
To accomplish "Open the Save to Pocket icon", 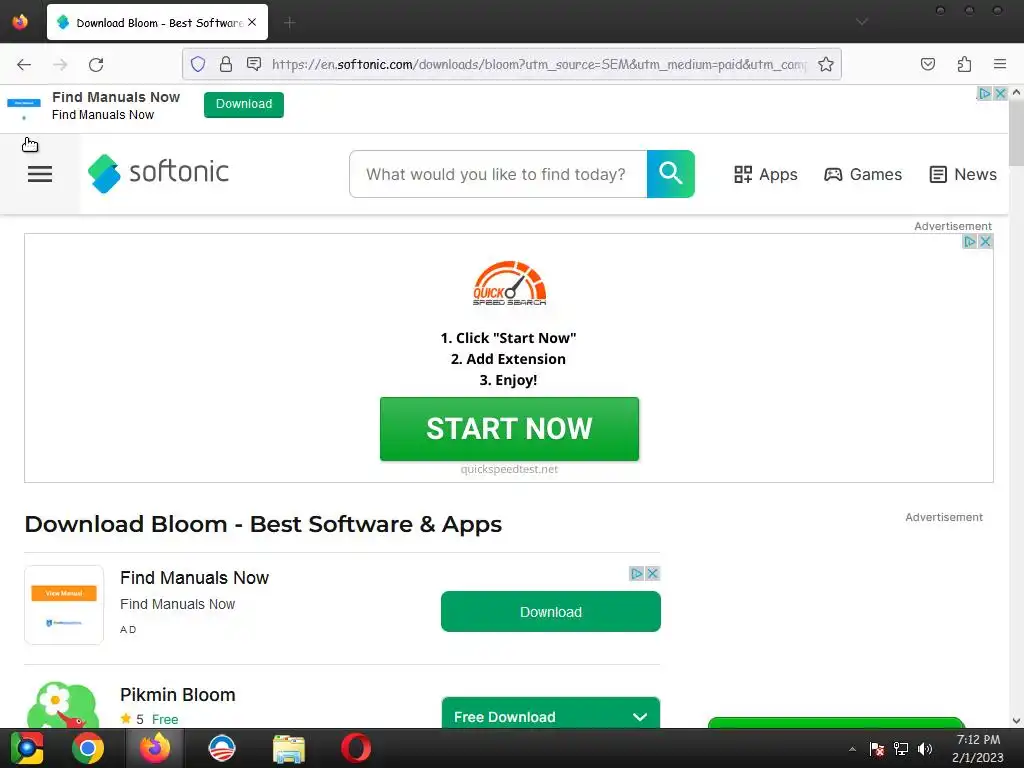I will (x=927, y=64).
